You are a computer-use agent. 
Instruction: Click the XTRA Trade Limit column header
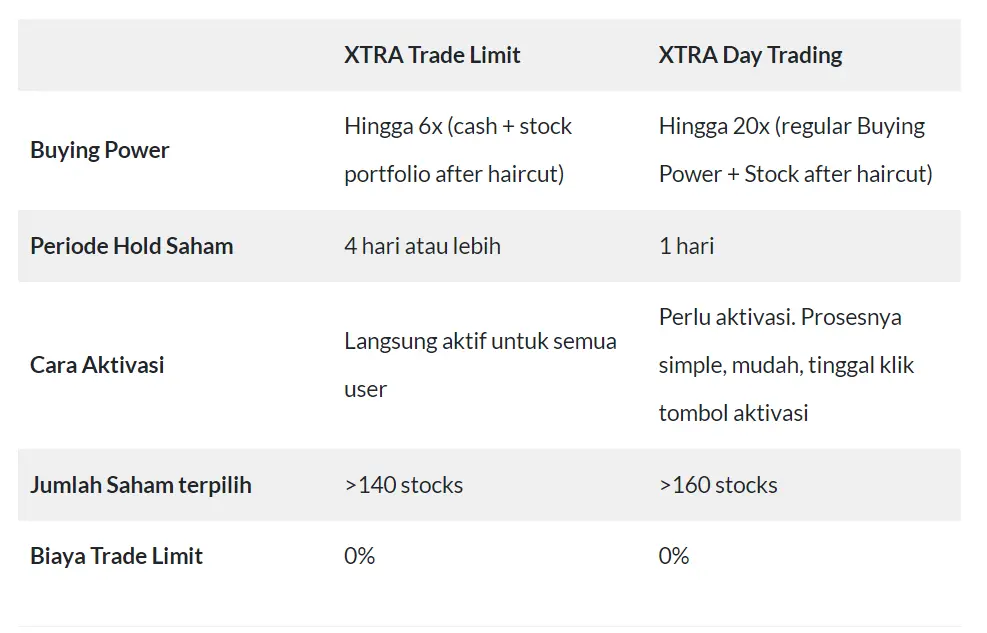(x=432, y=55)
